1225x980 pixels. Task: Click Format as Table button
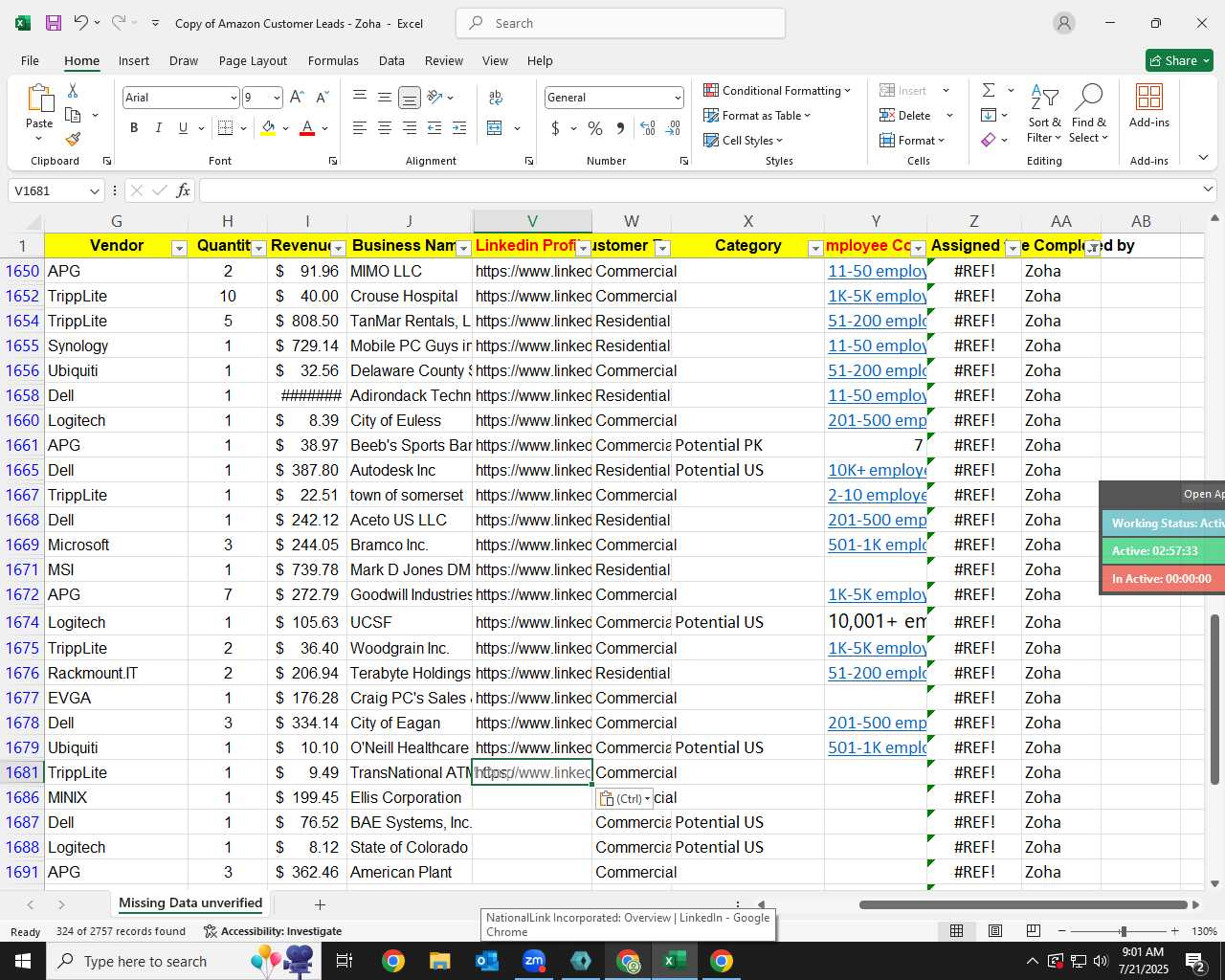[757, 115]
